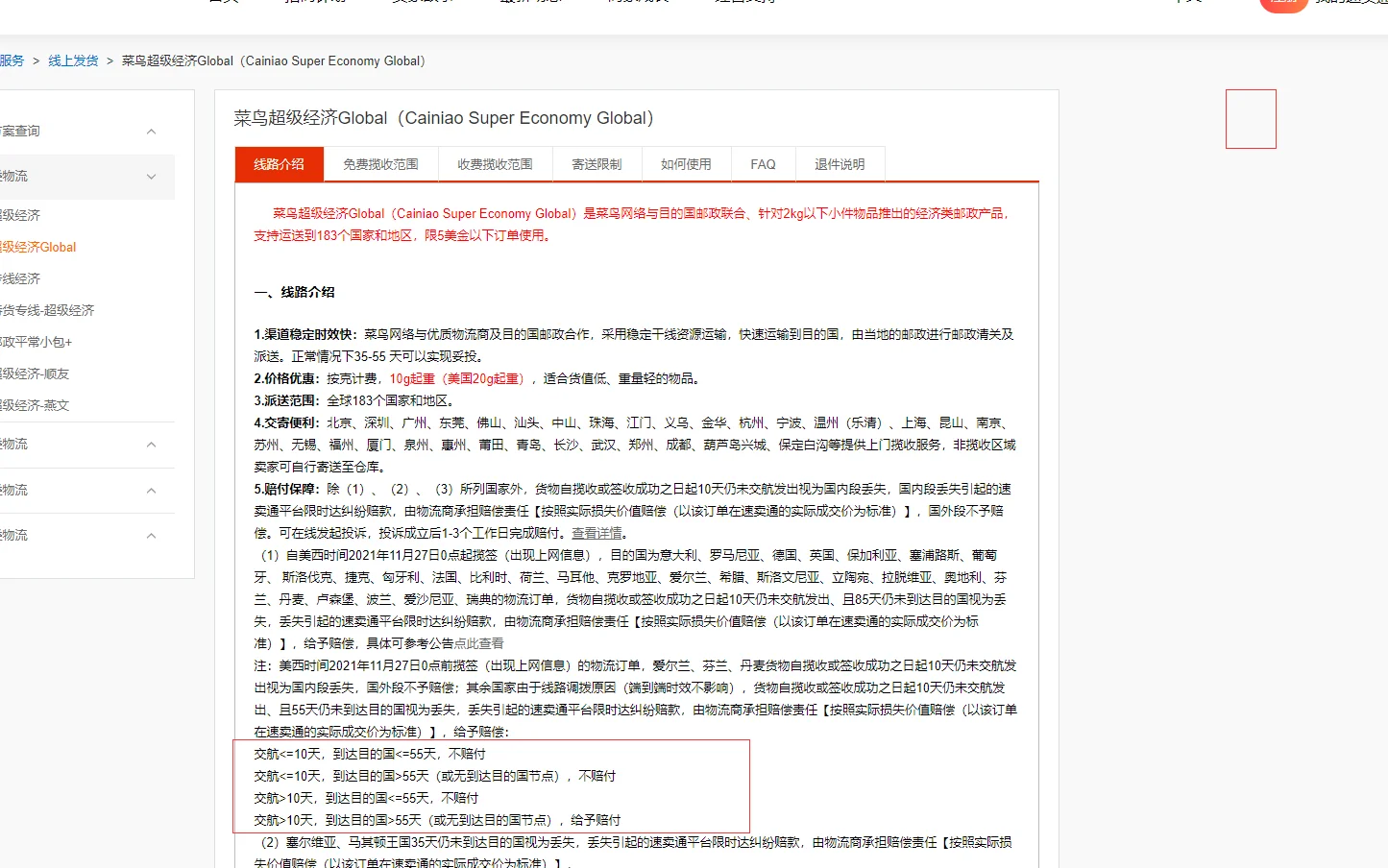The height and width of the screenshot is (868, 1388).
Task: Switch to the 收费揽收范围 tab
Action: [495, 164]
